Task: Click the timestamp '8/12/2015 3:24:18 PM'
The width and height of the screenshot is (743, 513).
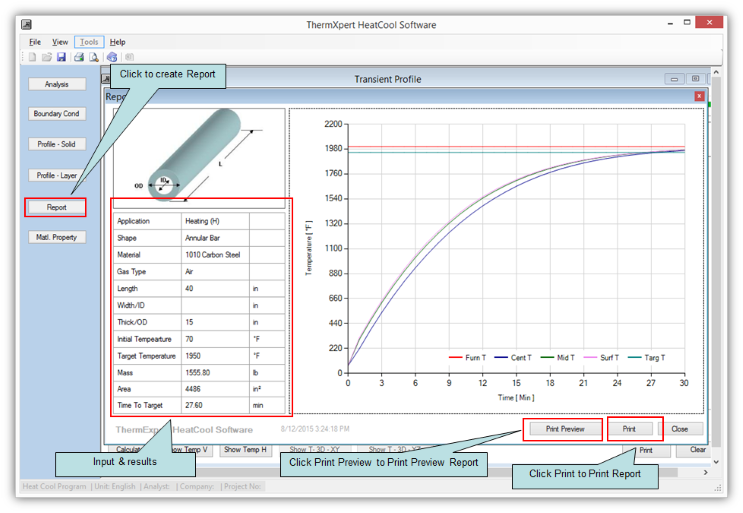Action: 315,429
